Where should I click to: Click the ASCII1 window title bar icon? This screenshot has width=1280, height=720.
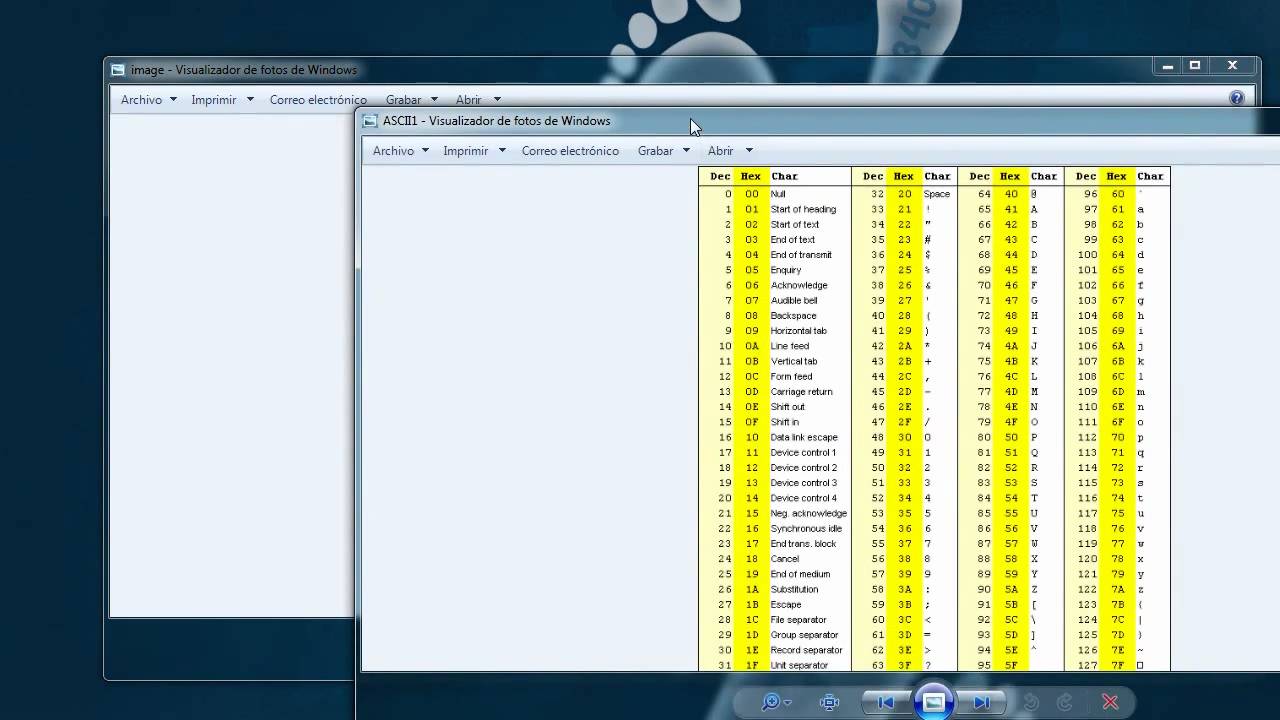pos(370,121)
